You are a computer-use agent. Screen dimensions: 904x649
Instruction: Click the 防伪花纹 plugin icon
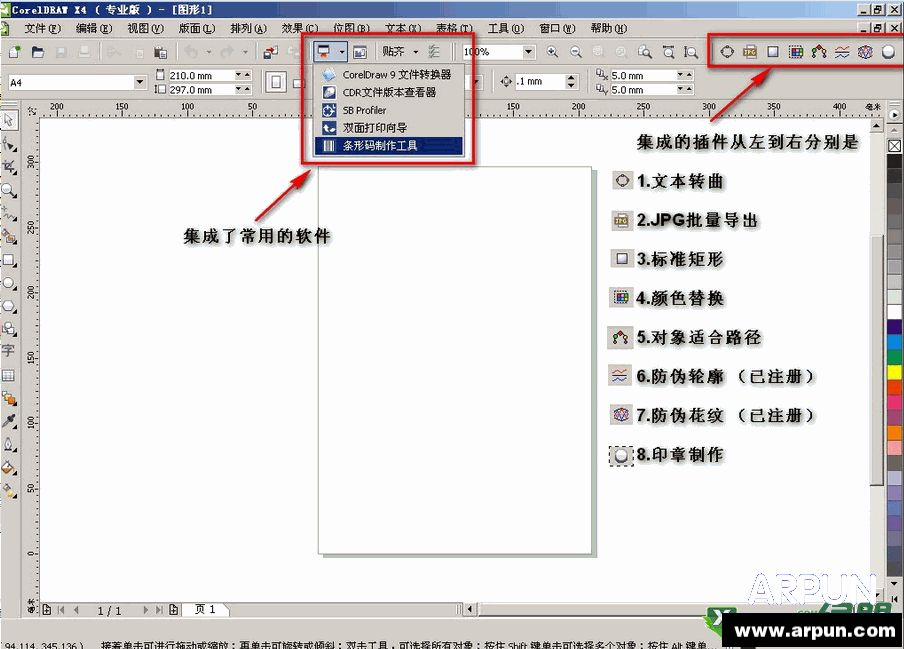click(x=866, y=52)
